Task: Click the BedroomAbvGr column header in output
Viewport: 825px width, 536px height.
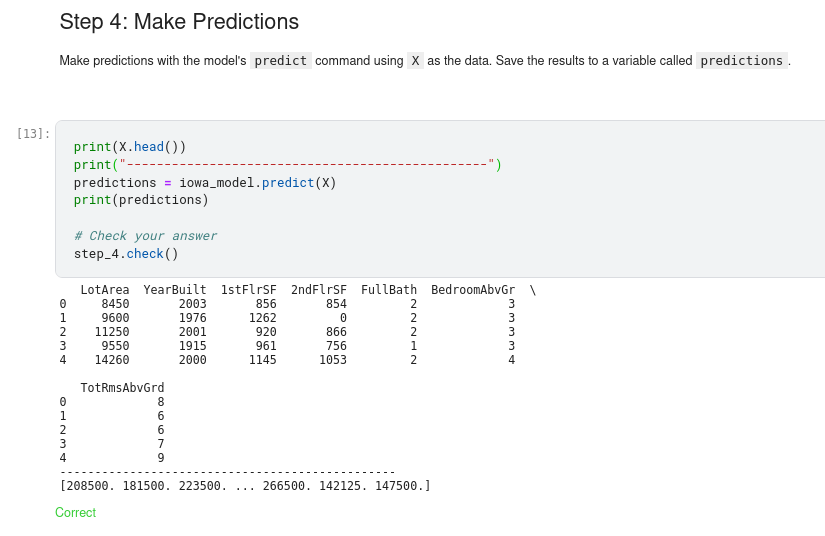Action: pyautogui.click(x=473, y=290)
